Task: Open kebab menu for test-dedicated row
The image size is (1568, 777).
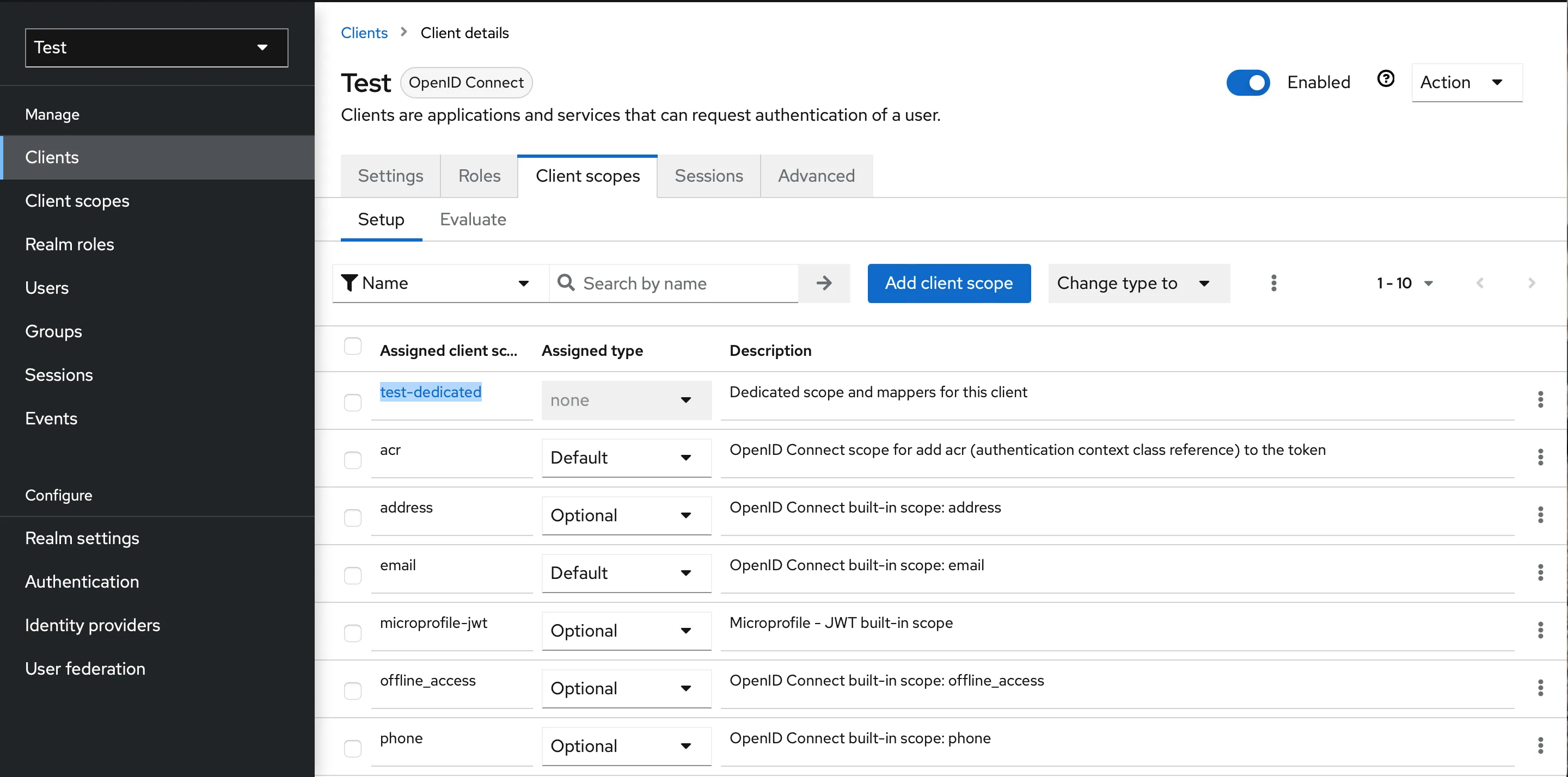Action: pyautogui.click(x=1540, y=400)
